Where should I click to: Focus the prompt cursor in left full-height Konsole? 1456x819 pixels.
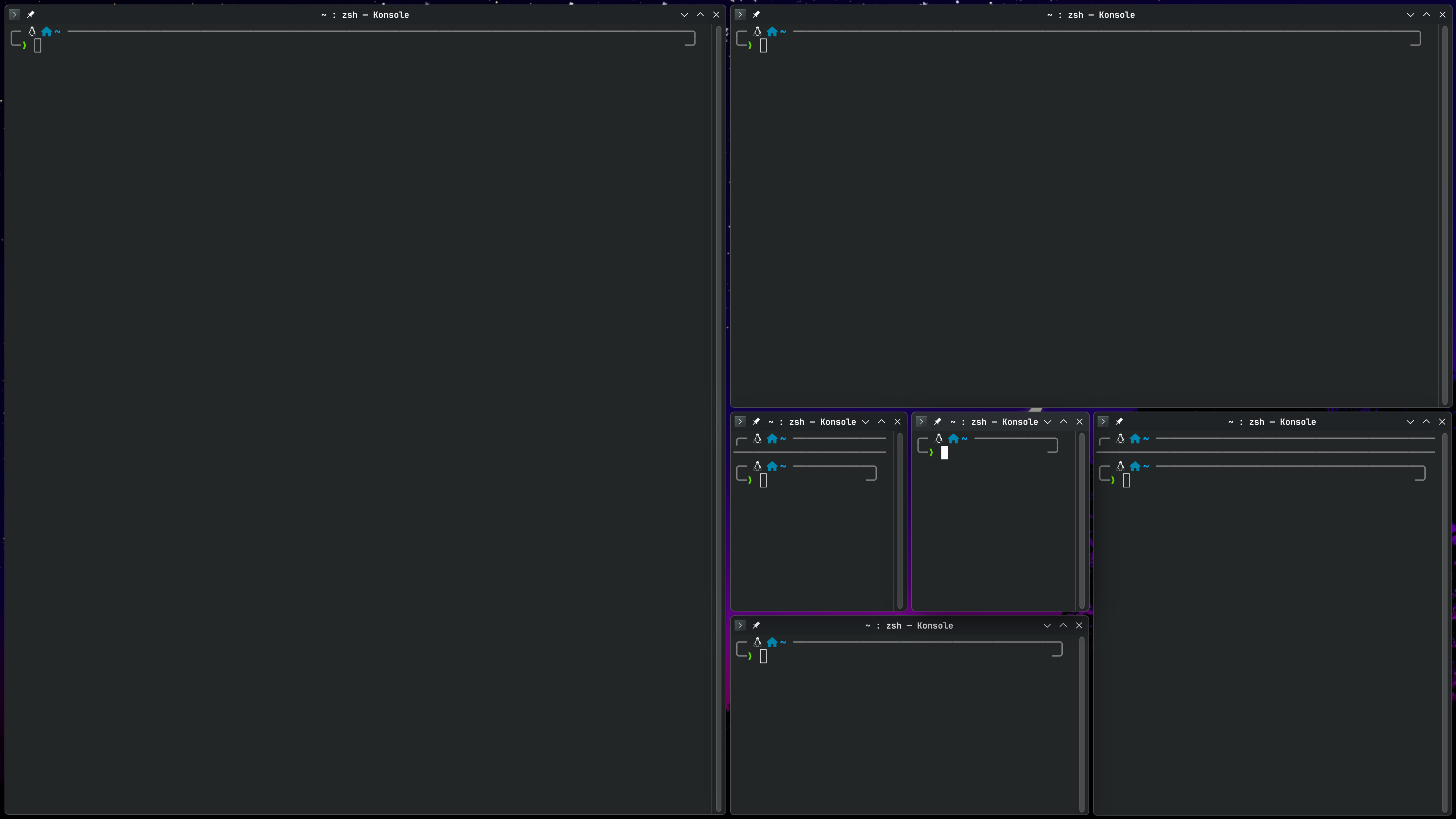click(38, 46)
